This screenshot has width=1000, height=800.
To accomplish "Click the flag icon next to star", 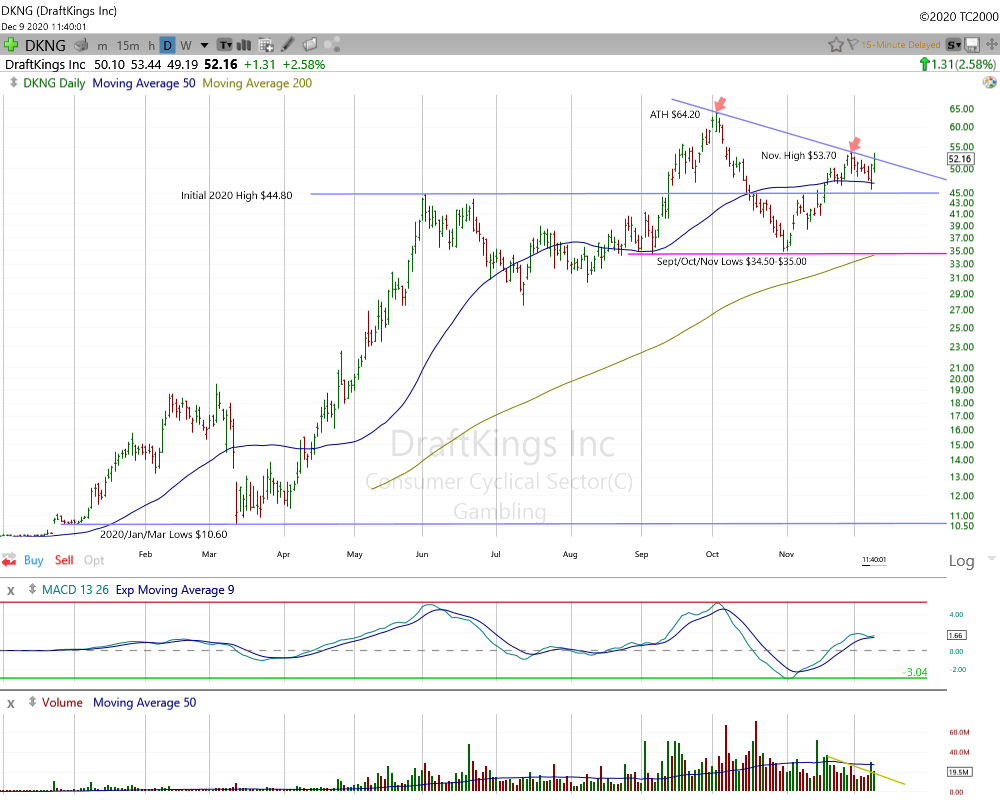I will 853,44.
